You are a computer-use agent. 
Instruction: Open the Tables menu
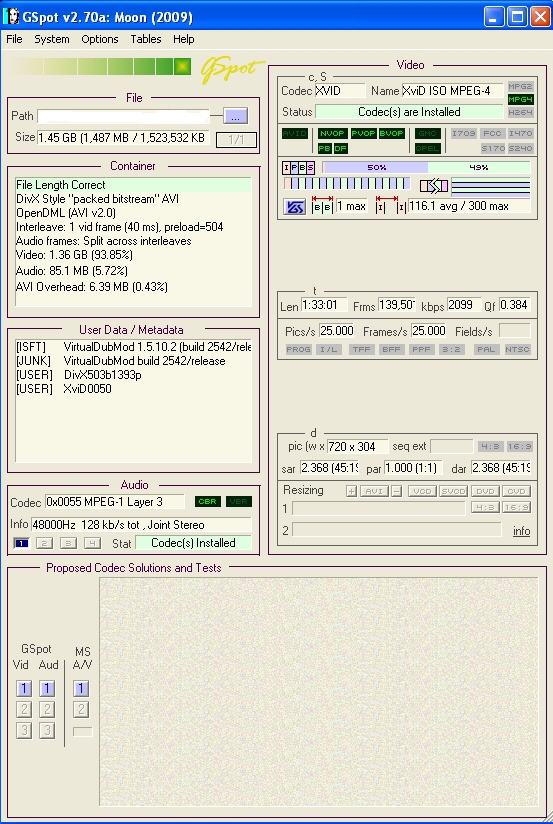[x=146, y=39]
